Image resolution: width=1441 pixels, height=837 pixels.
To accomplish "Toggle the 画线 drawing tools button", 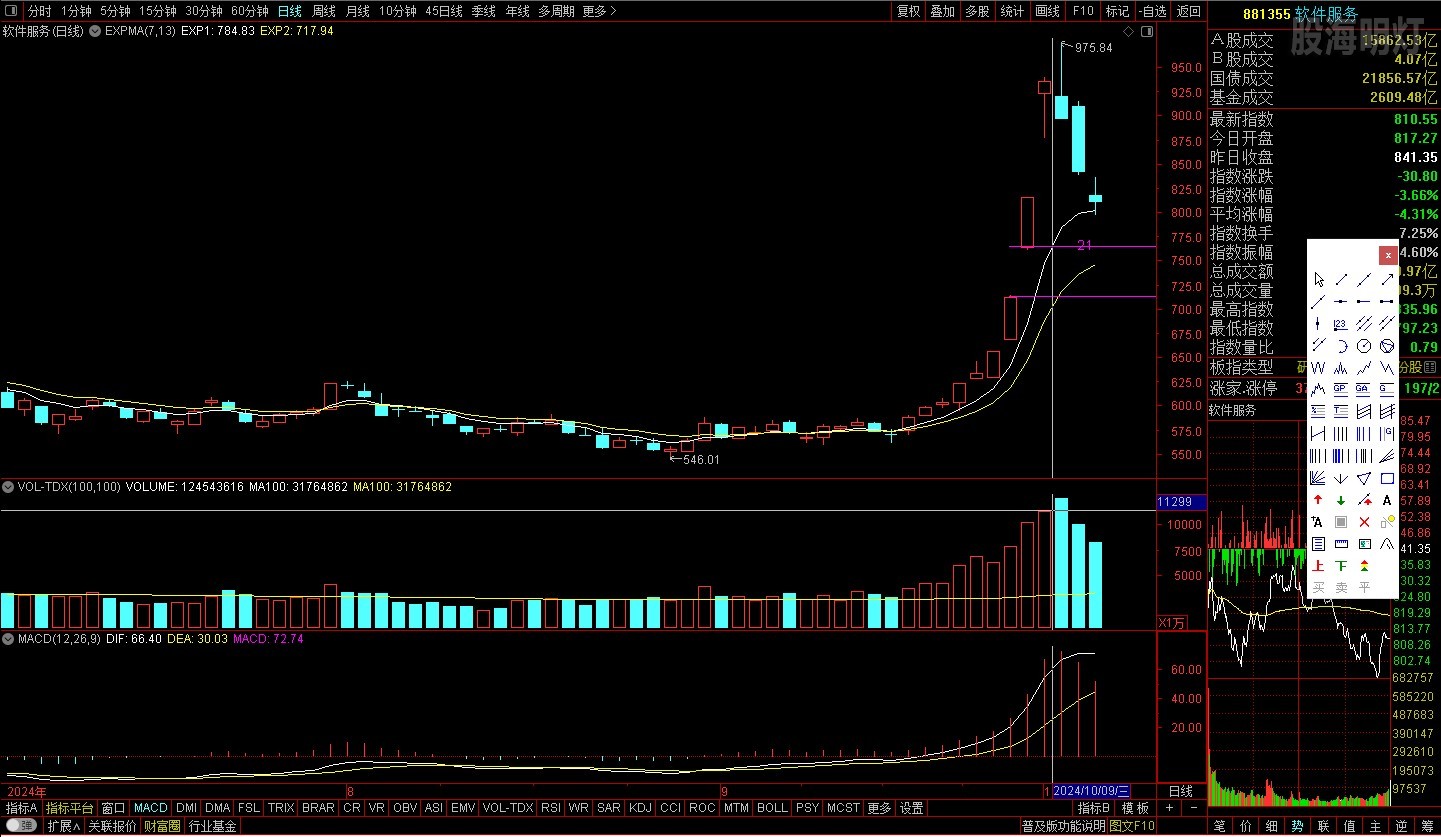I will pyautogui.click(x=1047, y=11).
